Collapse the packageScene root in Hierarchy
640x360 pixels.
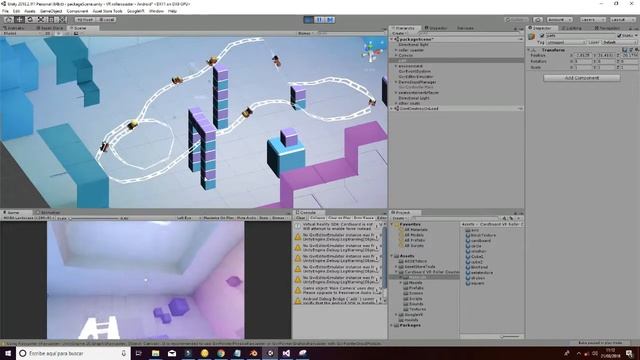tap(392, 39)
